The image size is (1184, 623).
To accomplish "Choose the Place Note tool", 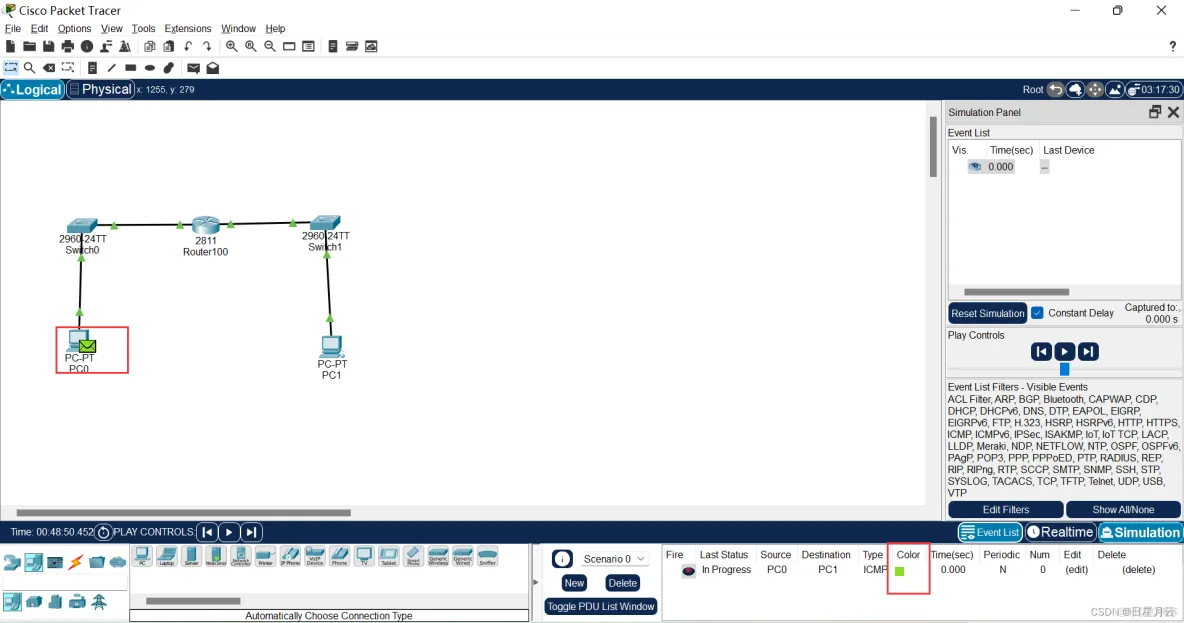I will pyautogui.click(x=92, y=68).
